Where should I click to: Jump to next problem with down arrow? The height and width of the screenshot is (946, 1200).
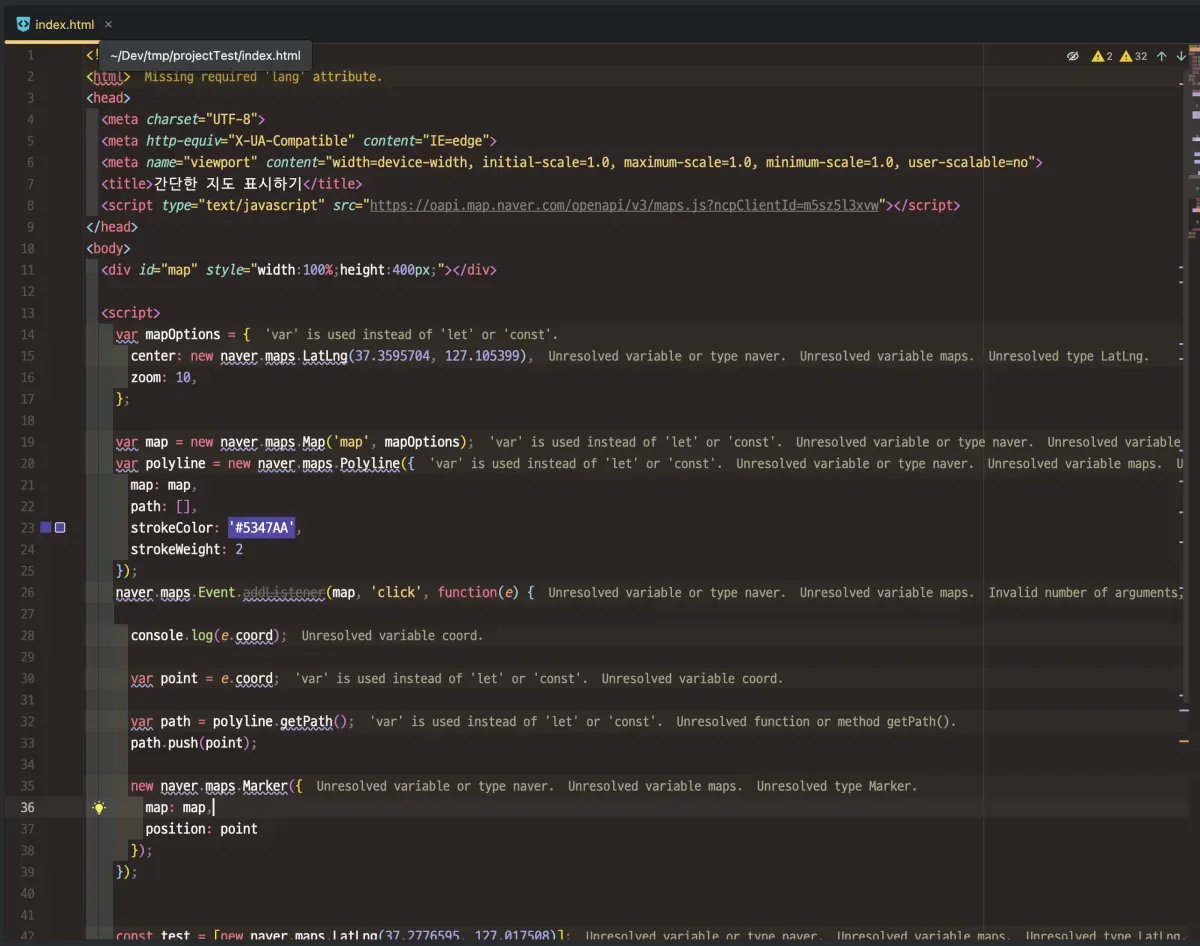[x=1181, y=57]
